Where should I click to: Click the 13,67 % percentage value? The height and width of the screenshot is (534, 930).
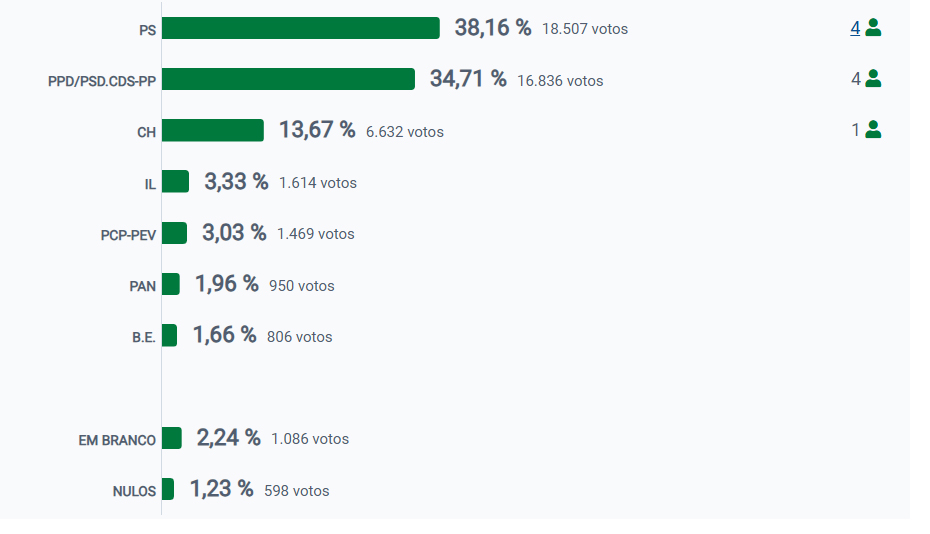pos(317,130)
